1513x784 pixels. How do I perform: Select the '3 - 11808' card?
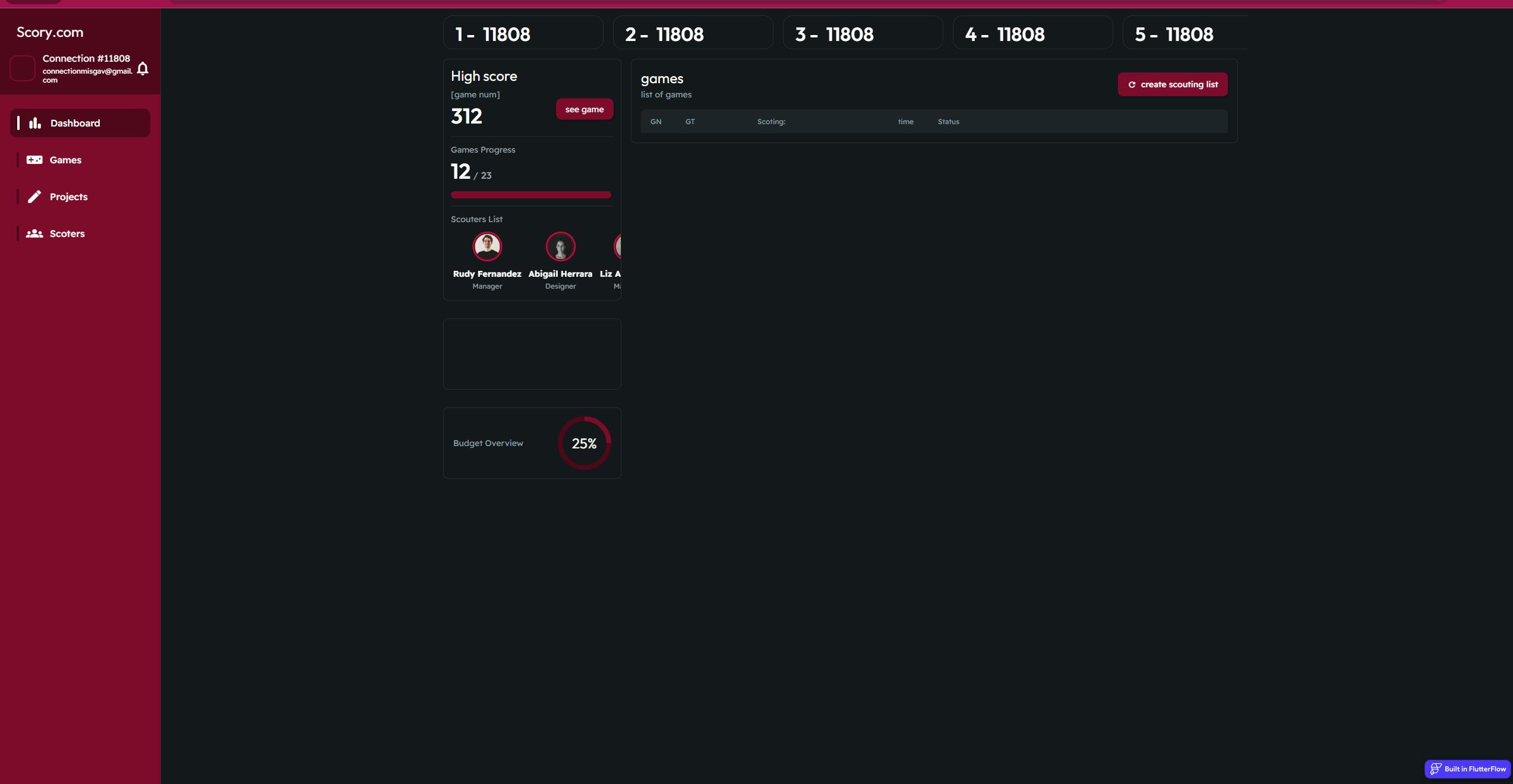[x=863, y=33]
